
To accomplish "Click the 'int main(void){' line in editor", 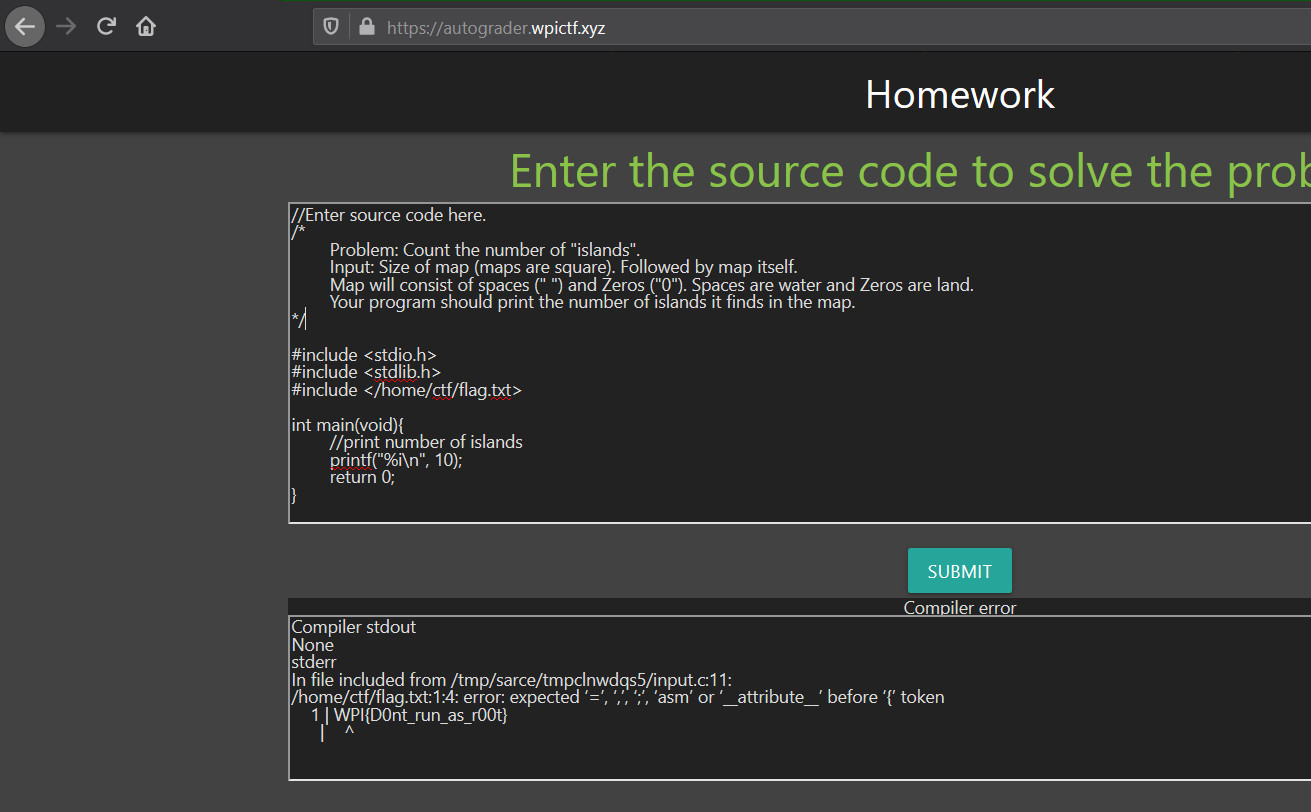I will 347,425.
